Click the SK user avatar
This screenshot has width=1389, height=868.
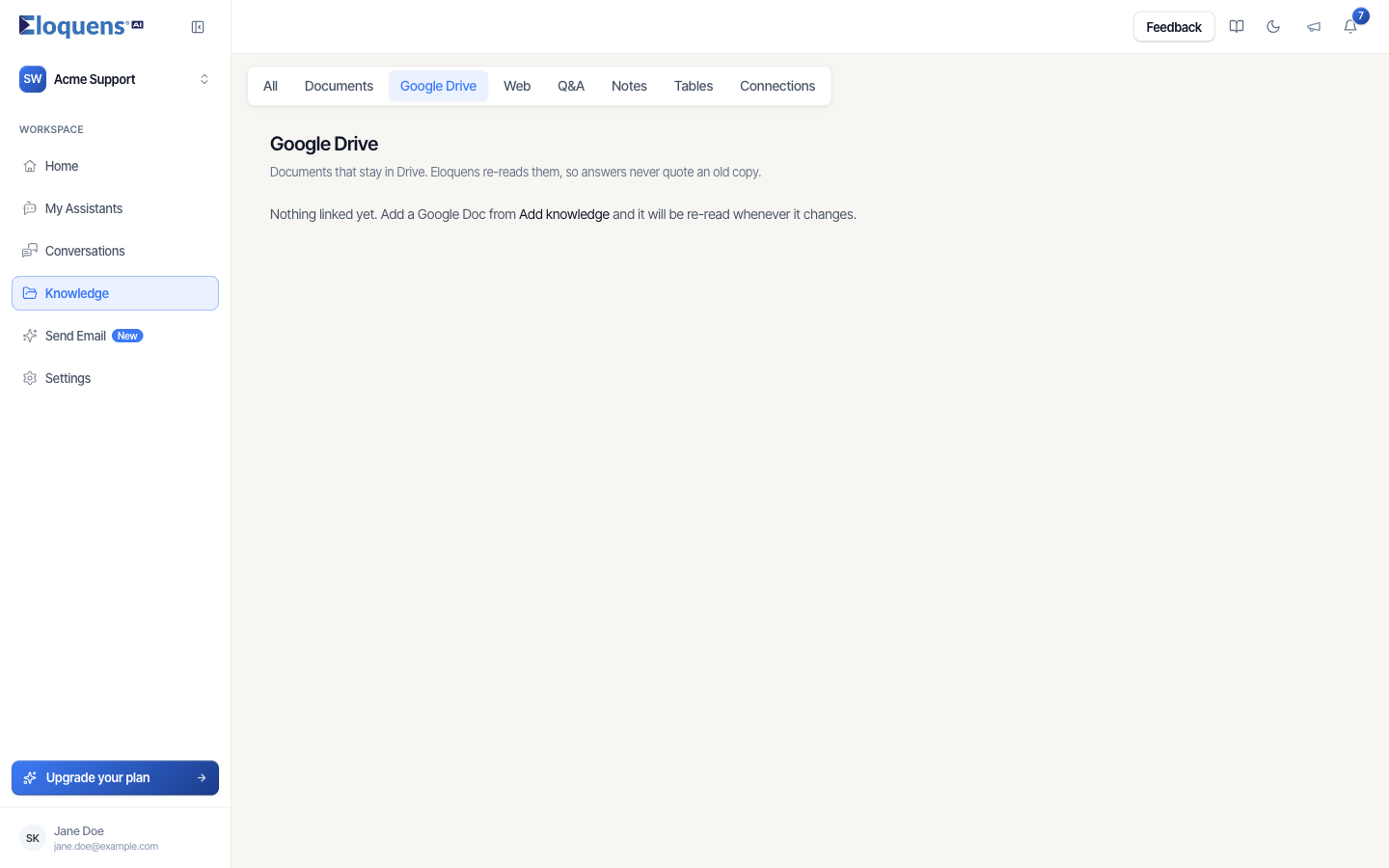tap(33, 838)
